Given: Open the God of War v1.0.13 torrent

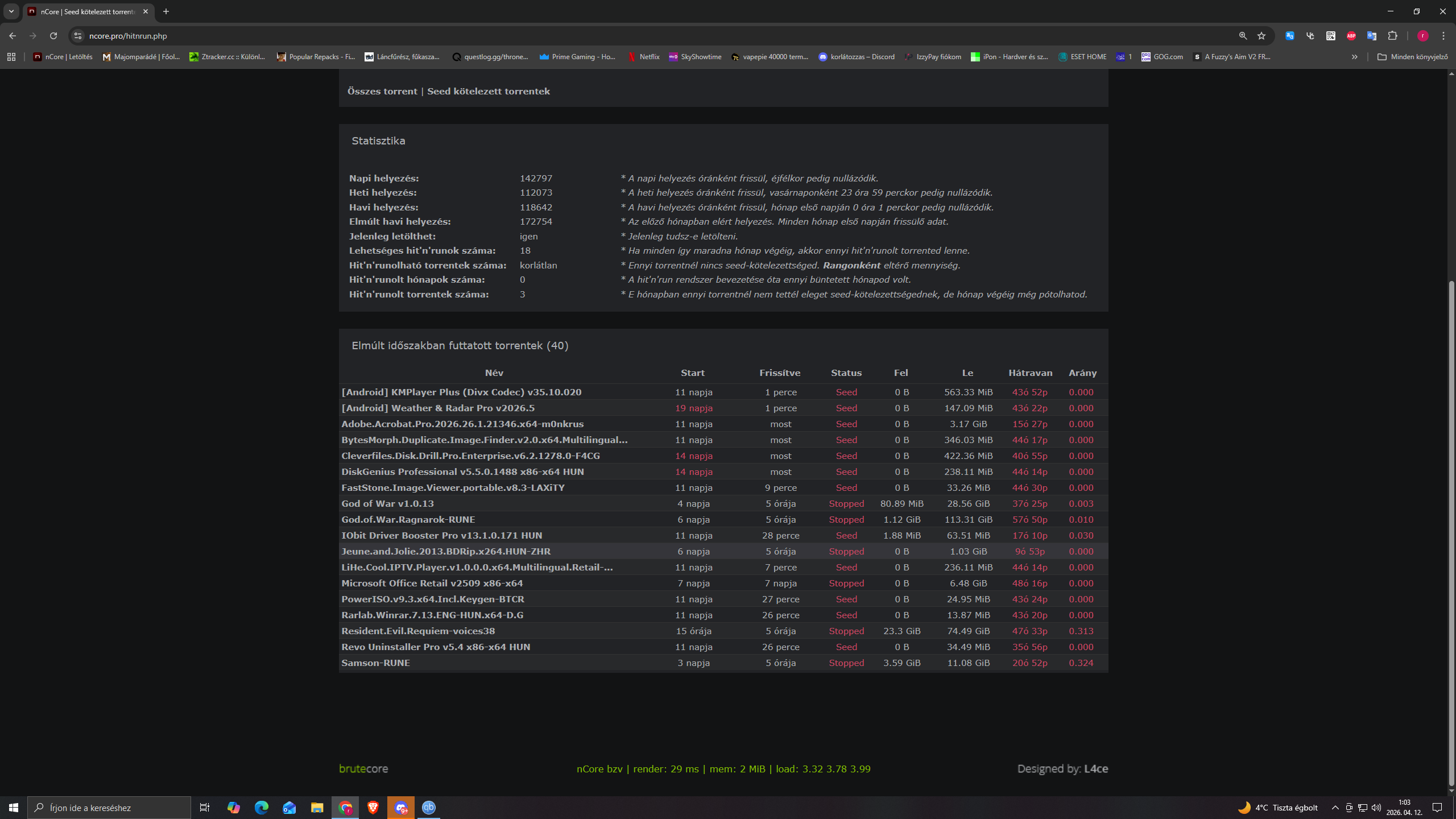Looking at the screenshot, I should point(387,504).
